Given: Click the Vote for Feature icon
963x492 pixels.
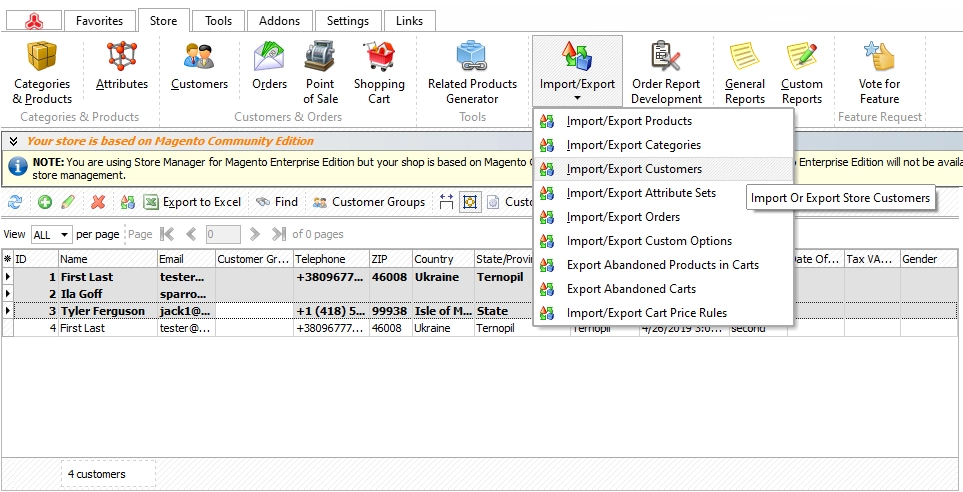Looking at the screenshot, I should pos(879,72).
